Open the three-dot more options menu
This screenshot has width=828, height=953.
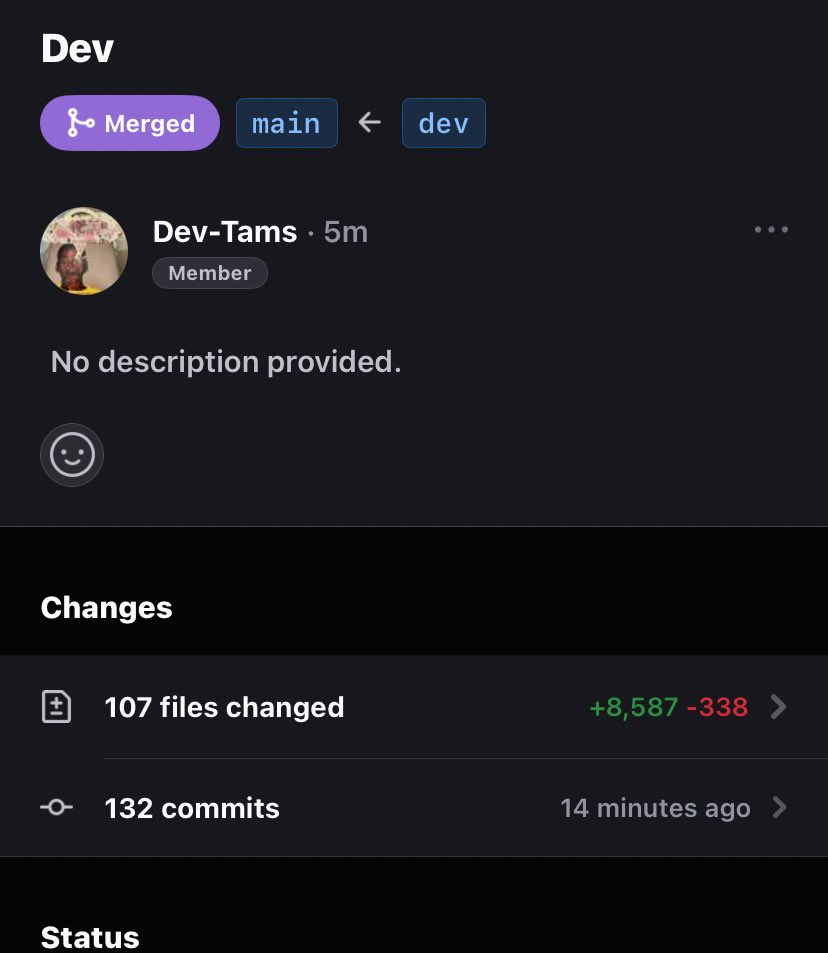771,230
